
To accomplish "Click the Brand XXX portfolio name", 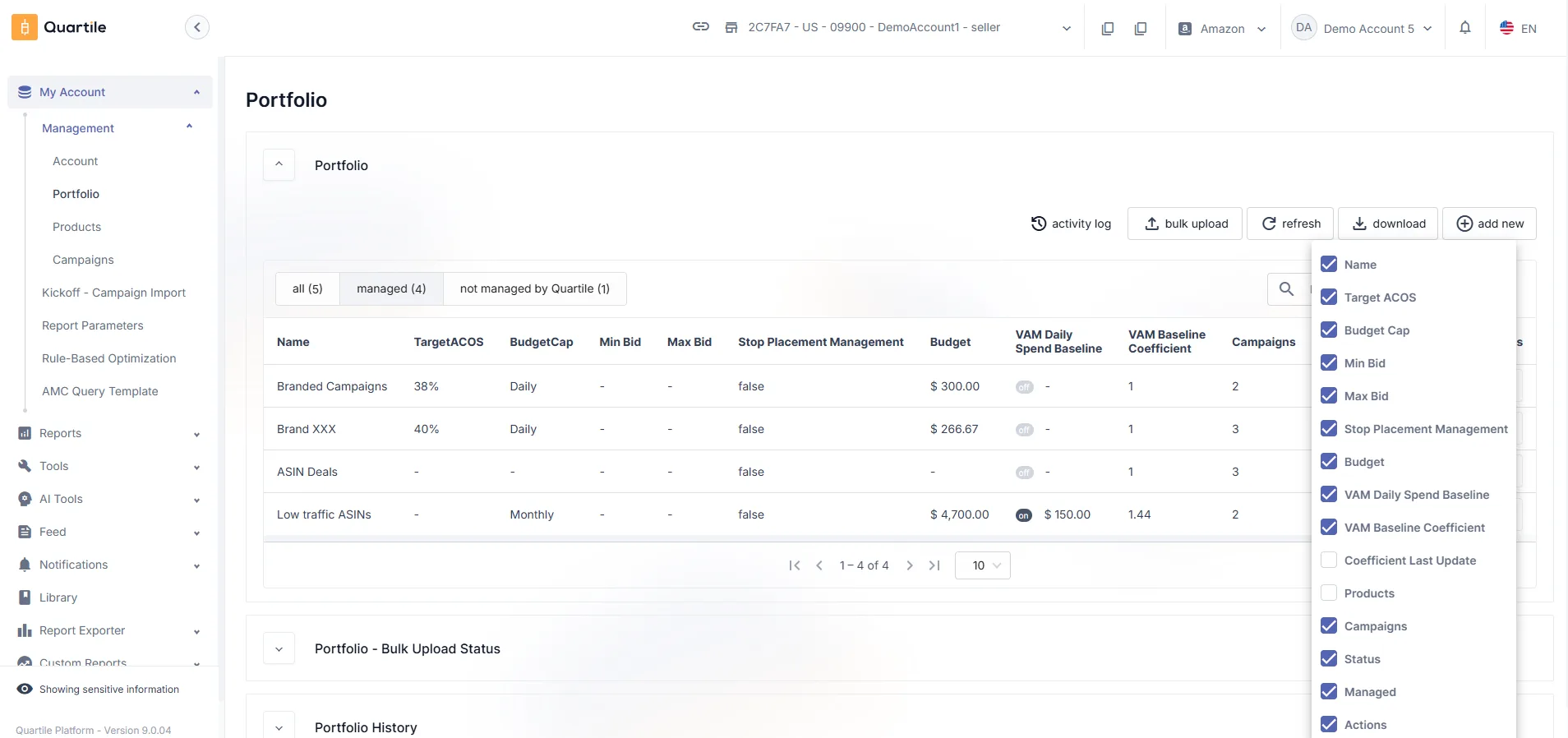I will [307, 429].
